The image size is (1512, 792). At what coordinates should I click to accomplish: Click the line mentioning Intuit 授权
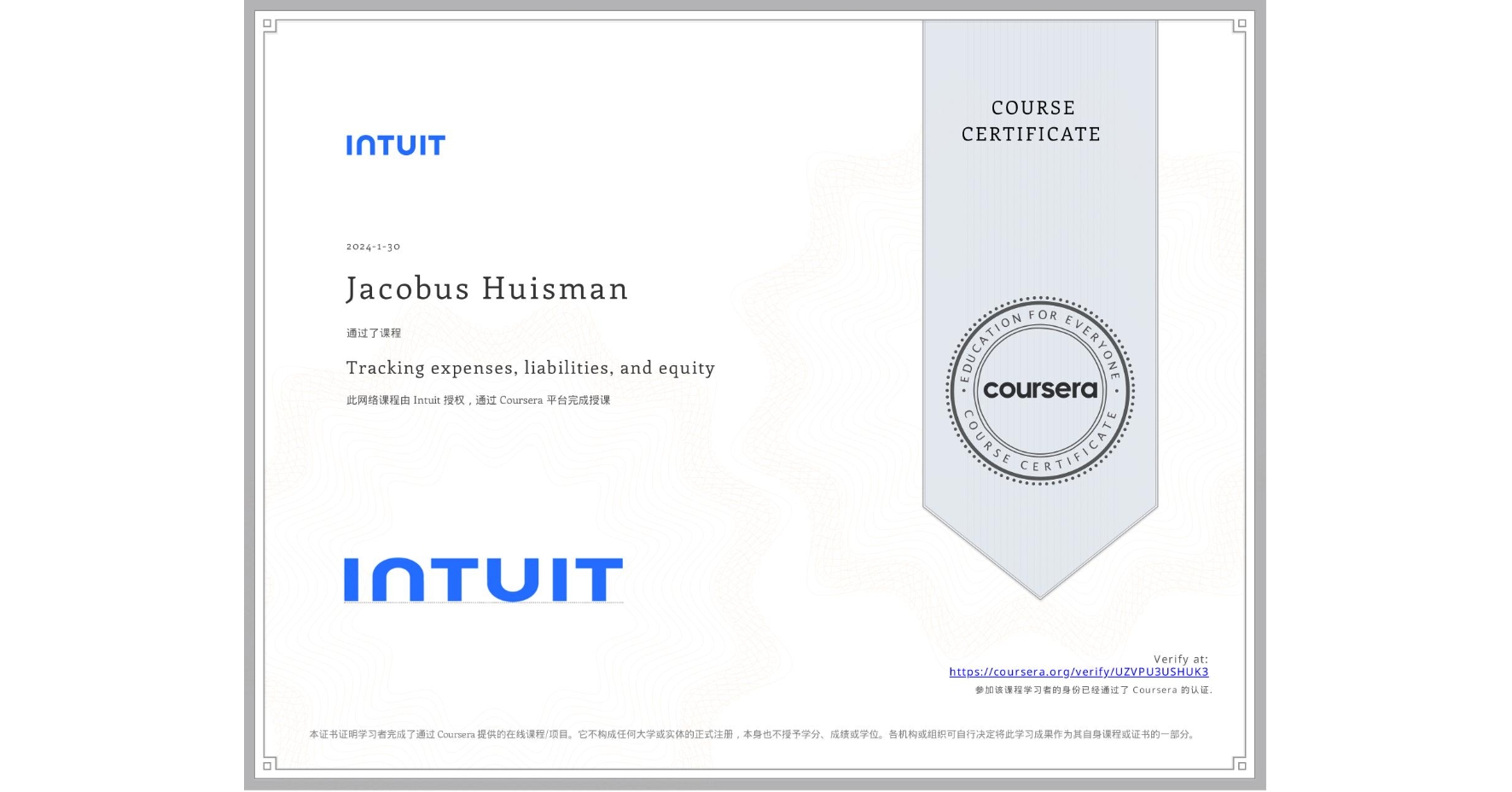(x=478, y=399)
